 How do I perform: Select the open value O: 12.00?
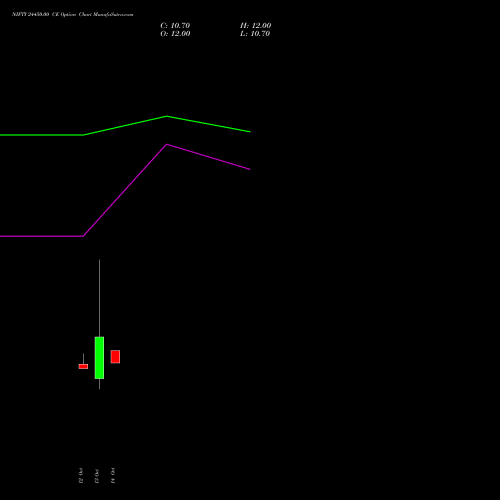click(175, 33)
